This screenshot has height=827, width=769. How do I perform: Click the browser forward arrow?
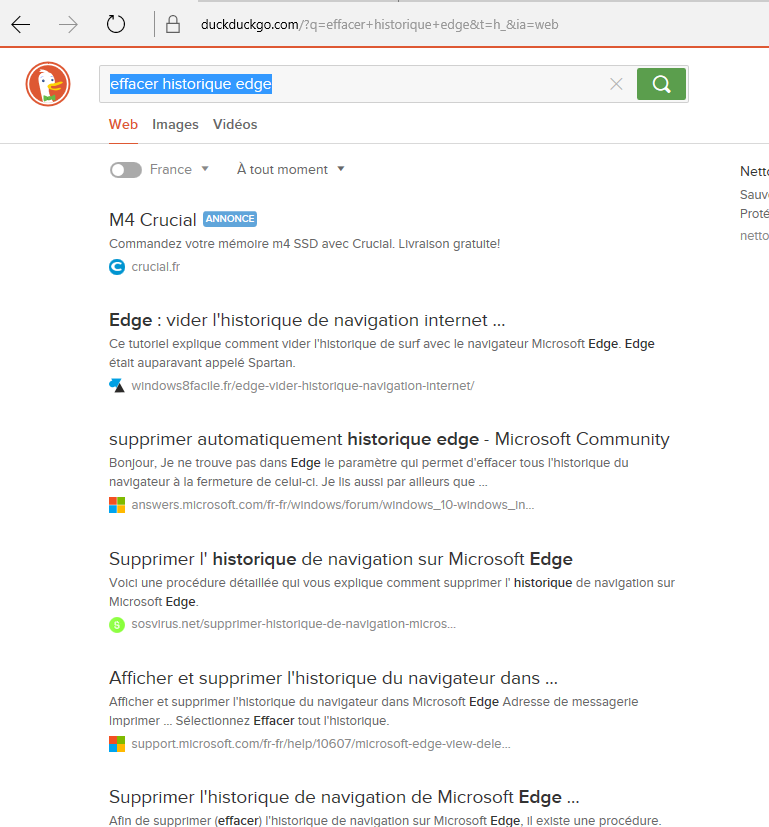[x=68, y=25]
